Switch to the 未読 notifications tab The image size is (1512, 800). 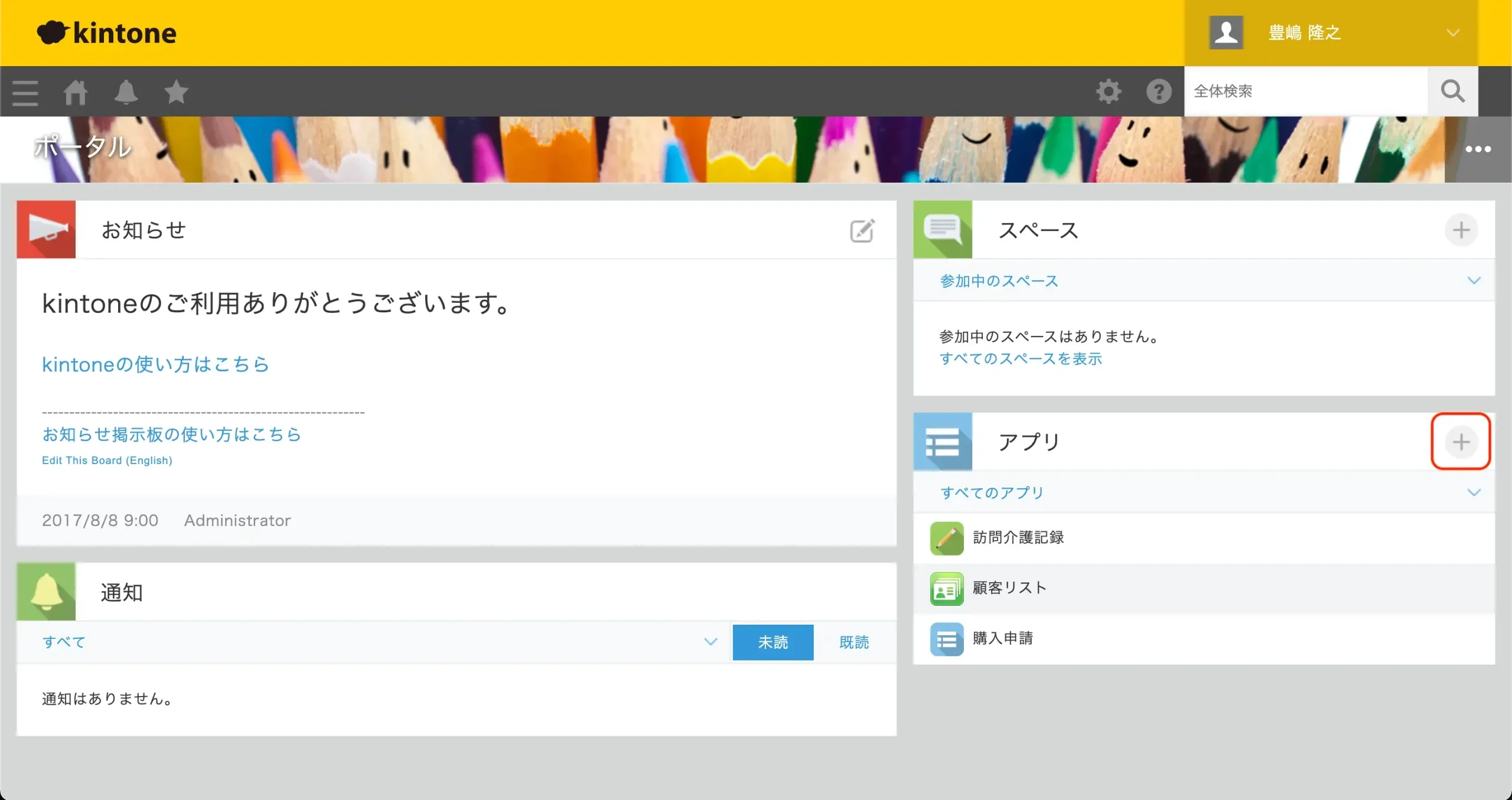point(773,642)
